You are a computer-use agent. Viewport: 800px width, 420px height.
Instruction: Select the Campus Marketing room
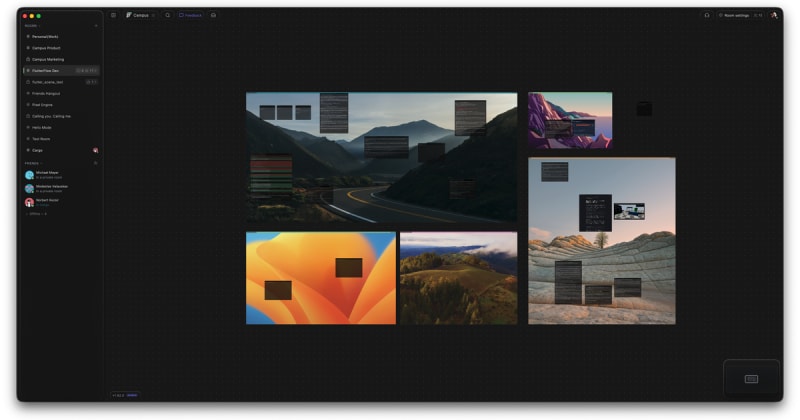(x=61, y=59)
